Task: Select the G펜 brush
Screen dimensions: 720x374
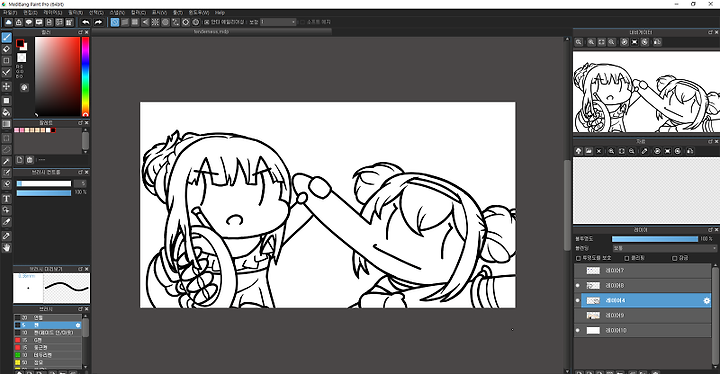Action: pyautogui.click(x=47, y=340)
